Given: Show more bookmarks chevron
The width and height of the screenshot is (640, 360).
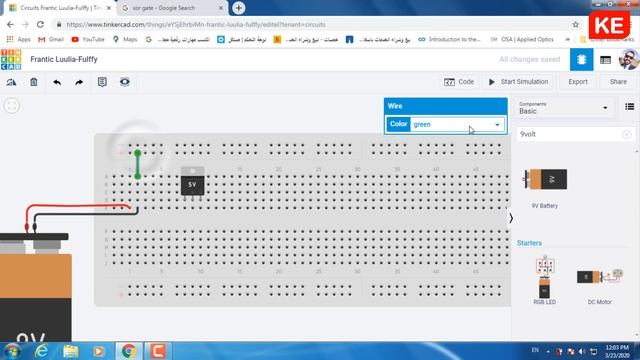Looking at the screenshot, I should click(x=567, y=40).
